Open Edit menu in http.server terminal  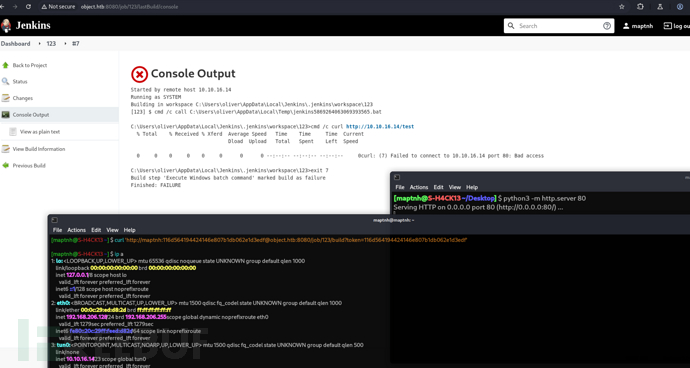(438, 187)
